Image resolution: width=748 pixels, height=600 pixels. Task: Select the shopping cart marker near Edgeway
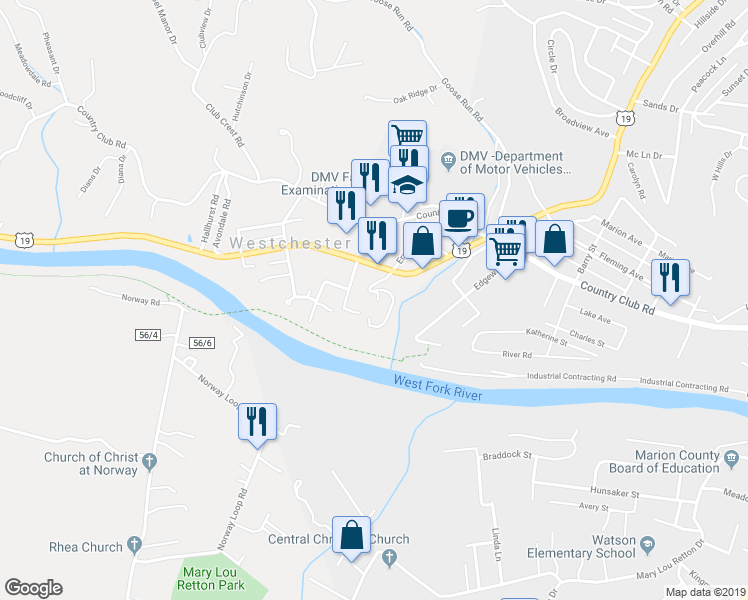[x=505, y=255]
